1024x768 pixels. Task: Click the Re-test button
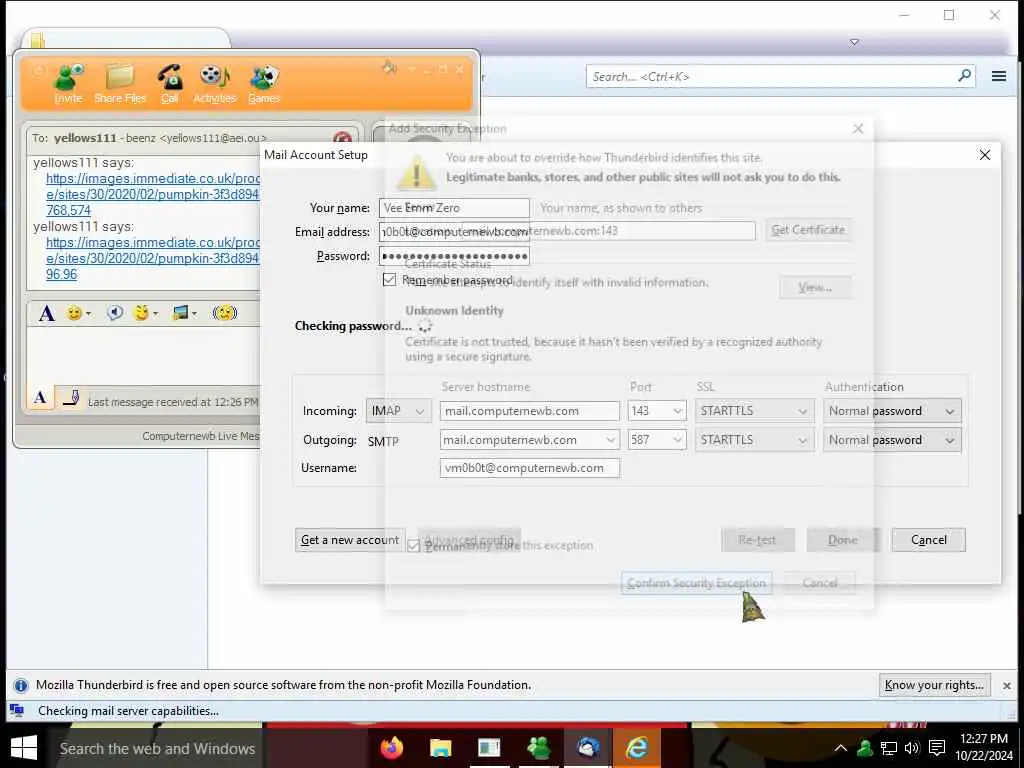pyautogui.click(x=758, y=540)
